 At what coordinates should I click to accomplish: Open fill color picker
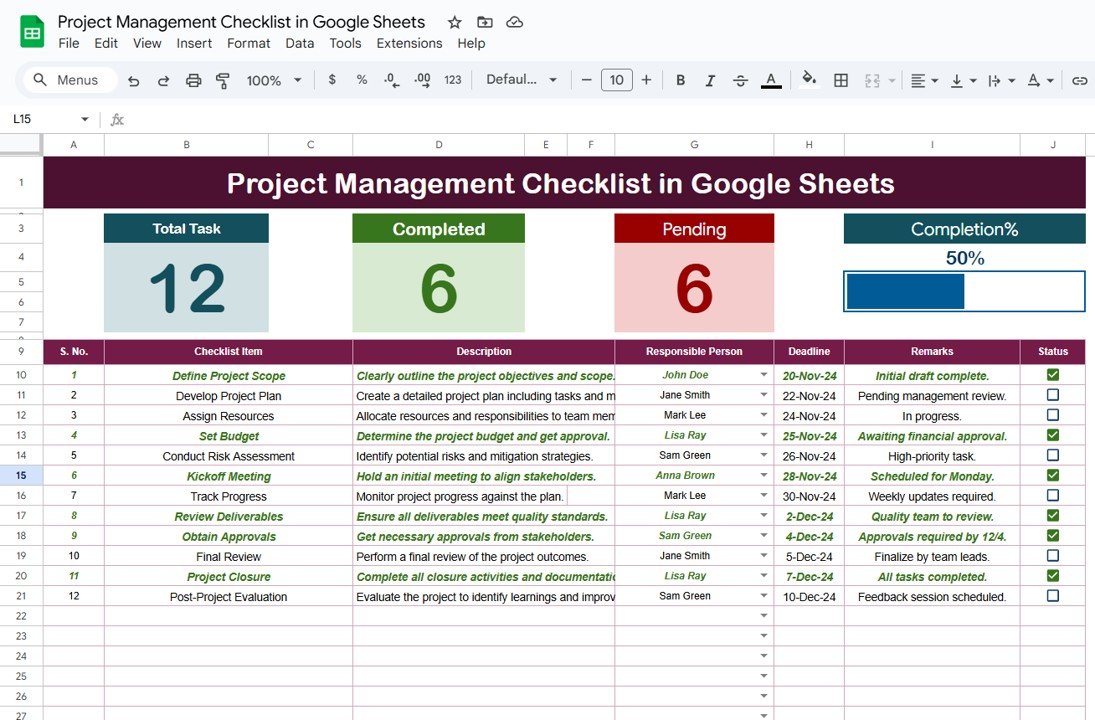[809, 79]
